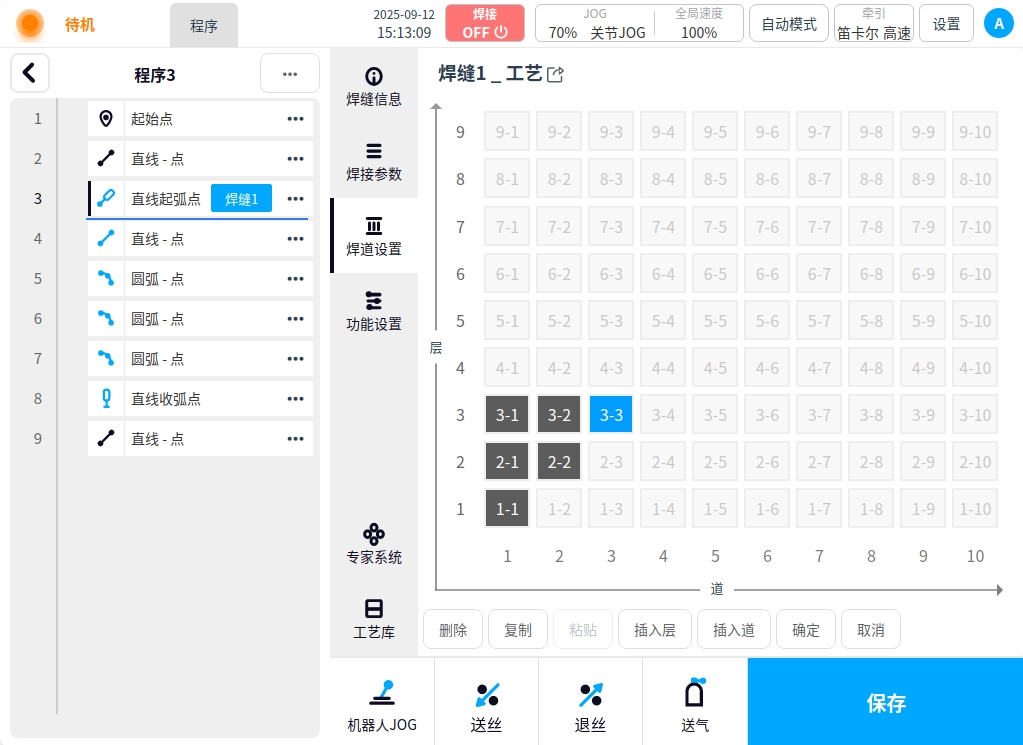Click the export icon beside 焊缝1_工艺
Viewport: 1023px width, 745px height.
click(556, 74)
